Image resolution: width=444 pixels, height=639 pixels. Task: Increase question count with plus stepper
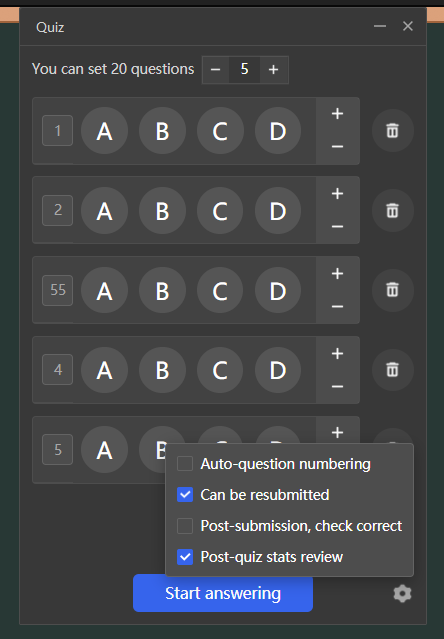click(274, 70)
